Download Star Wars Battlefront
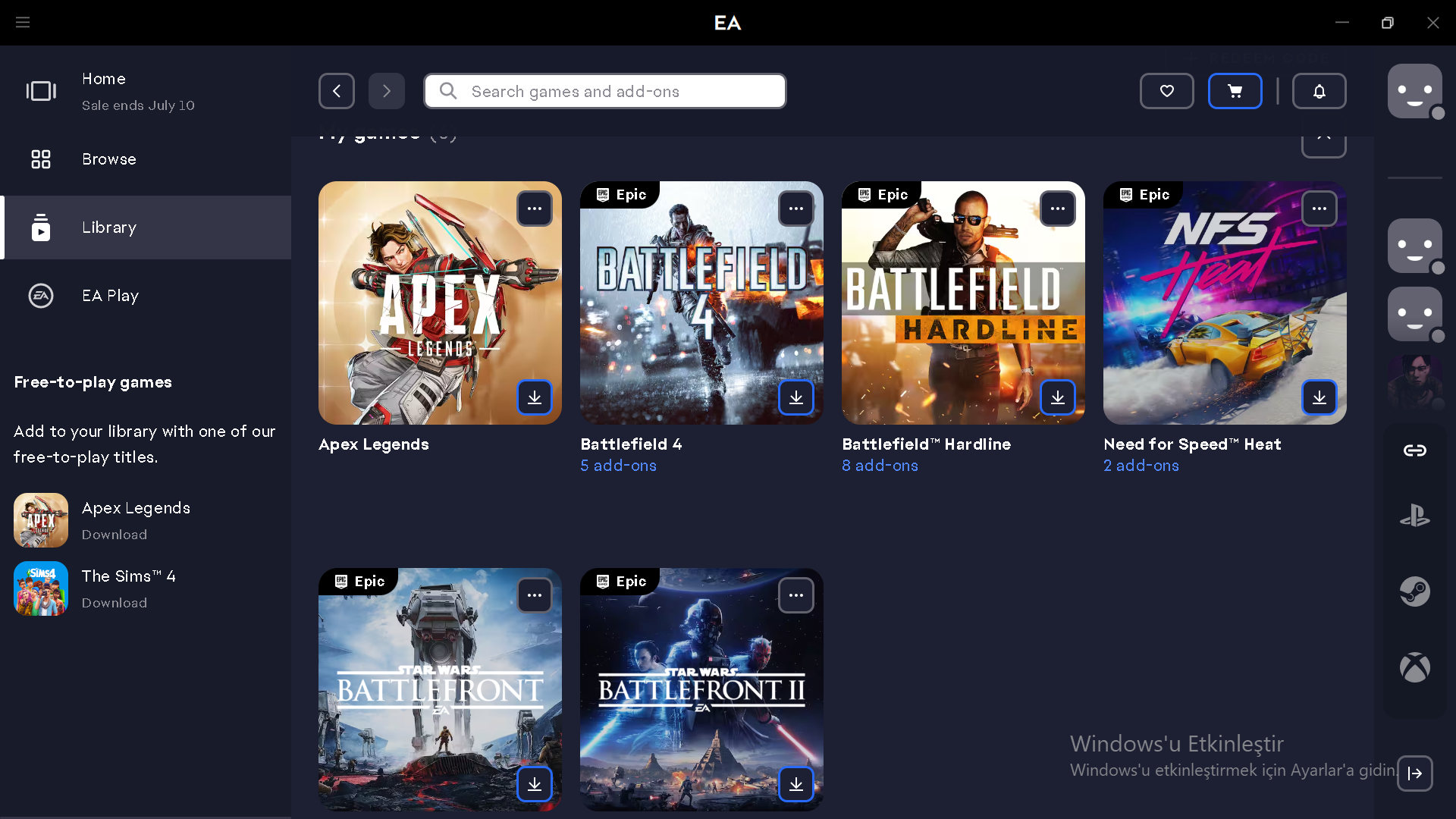The image size is (1456, 819). pos(535,784)
